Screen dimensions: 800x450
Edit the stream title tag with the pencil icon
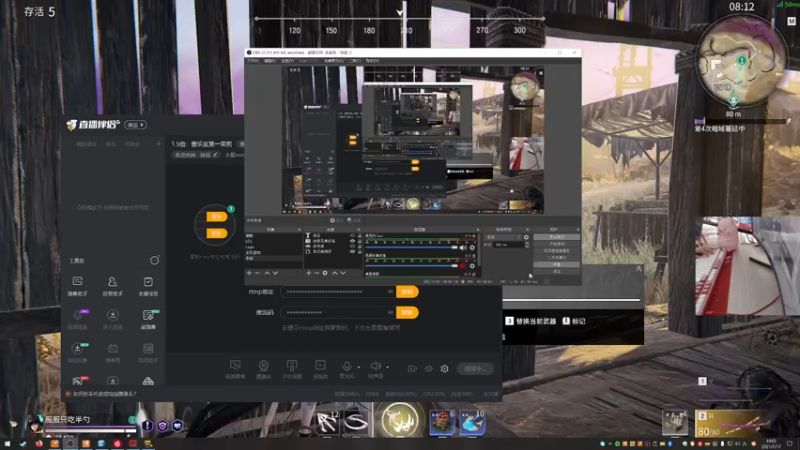215,155
